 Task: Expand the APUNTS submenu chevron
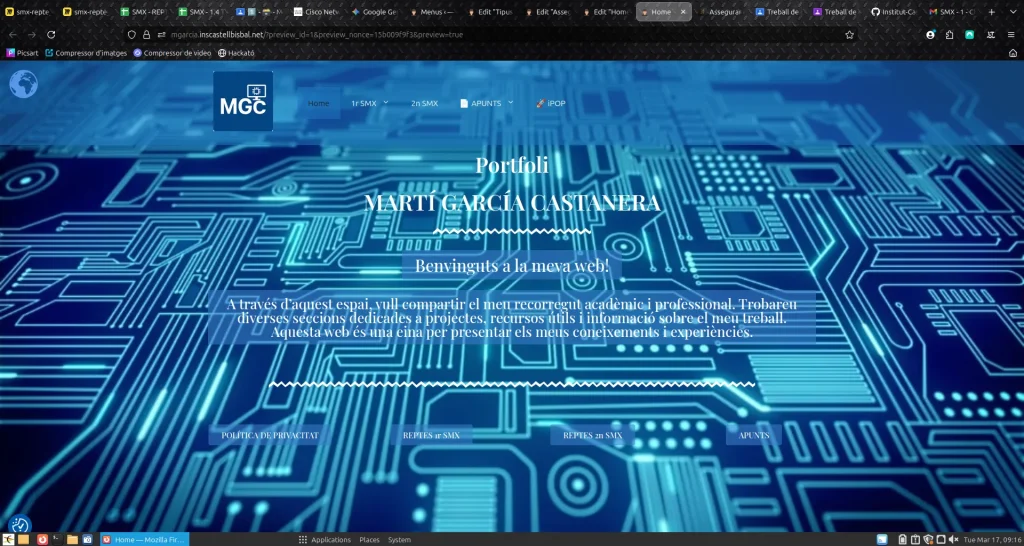tap(511, 102)
